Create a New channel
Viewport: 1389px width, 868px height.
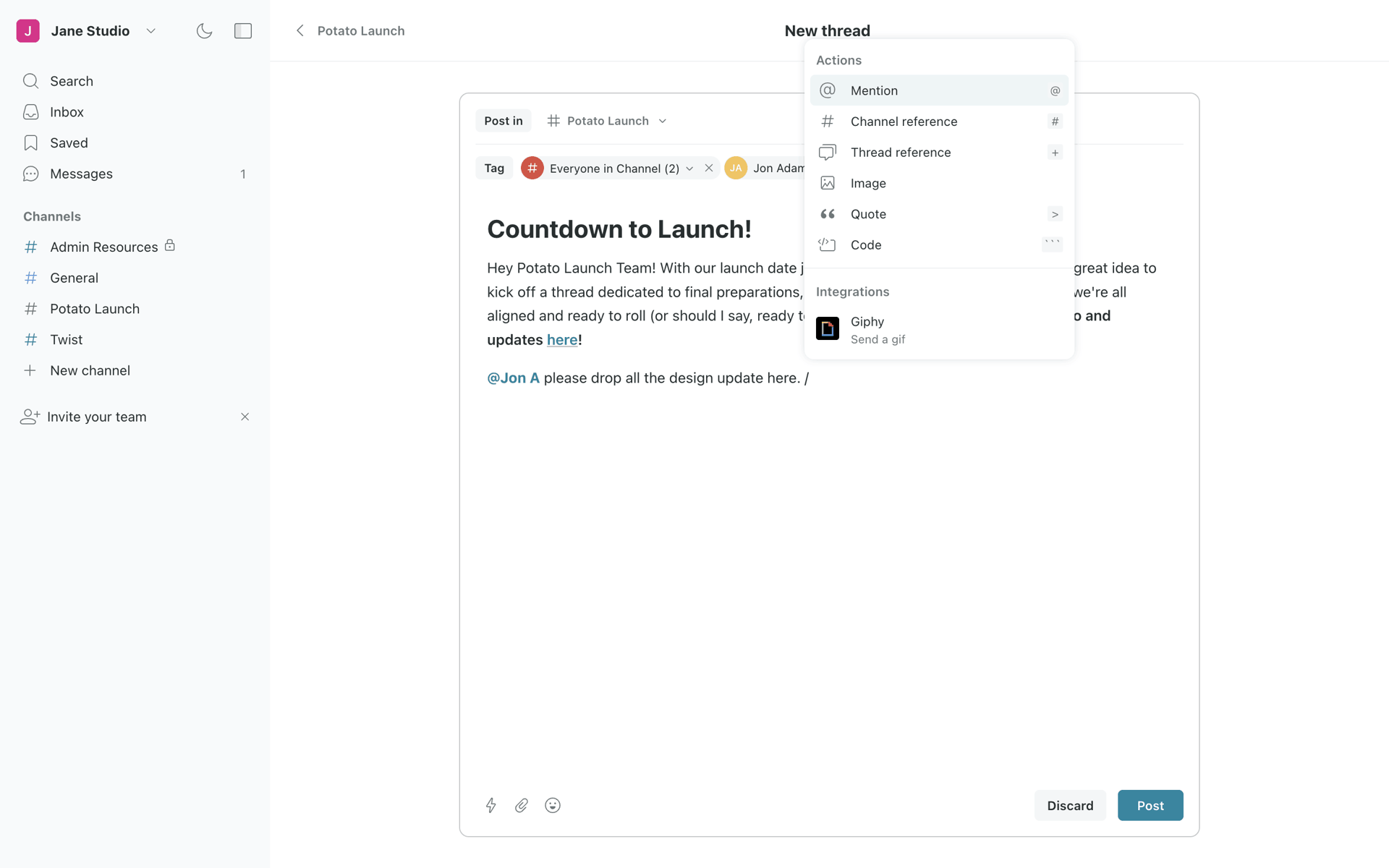(135, 370)
